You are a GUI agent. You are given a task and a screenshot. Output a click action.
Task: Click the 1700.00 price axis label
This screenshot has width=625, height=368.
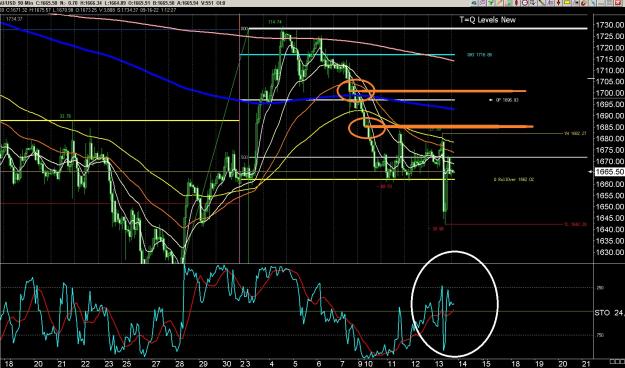coord(609,93)
